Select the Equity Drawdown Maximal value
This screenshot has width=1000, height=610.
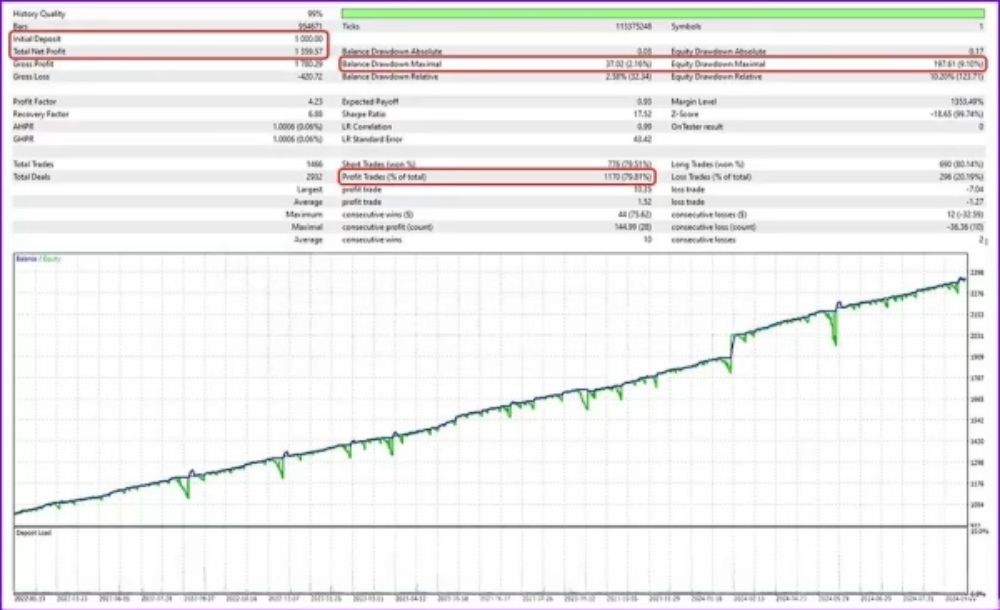960,63
